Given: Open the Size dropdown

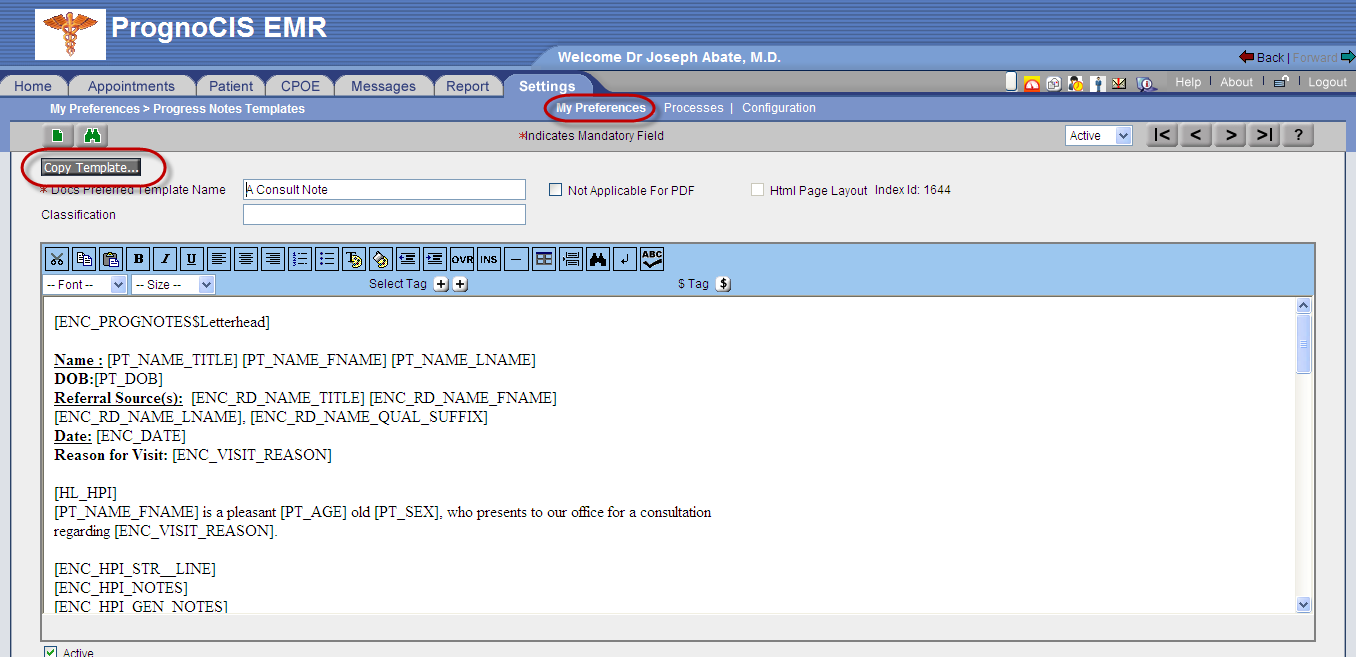Looking at the screenshot, I should 173,285.
